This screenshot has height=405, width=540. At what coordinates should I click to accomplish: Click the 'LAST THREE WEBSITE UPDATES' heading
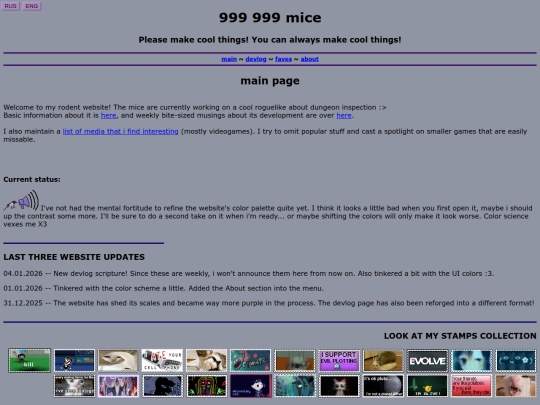74,257
